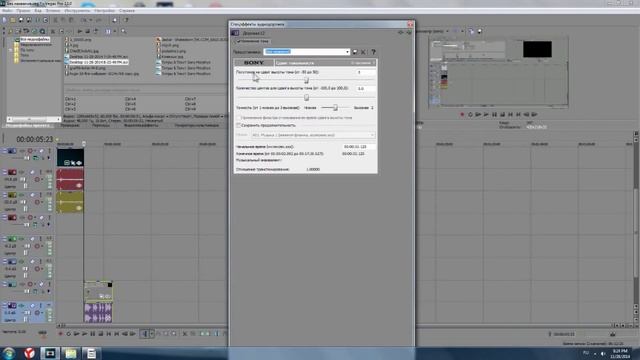
Task: Click the initial time input field
Action: tap(358, 147)
